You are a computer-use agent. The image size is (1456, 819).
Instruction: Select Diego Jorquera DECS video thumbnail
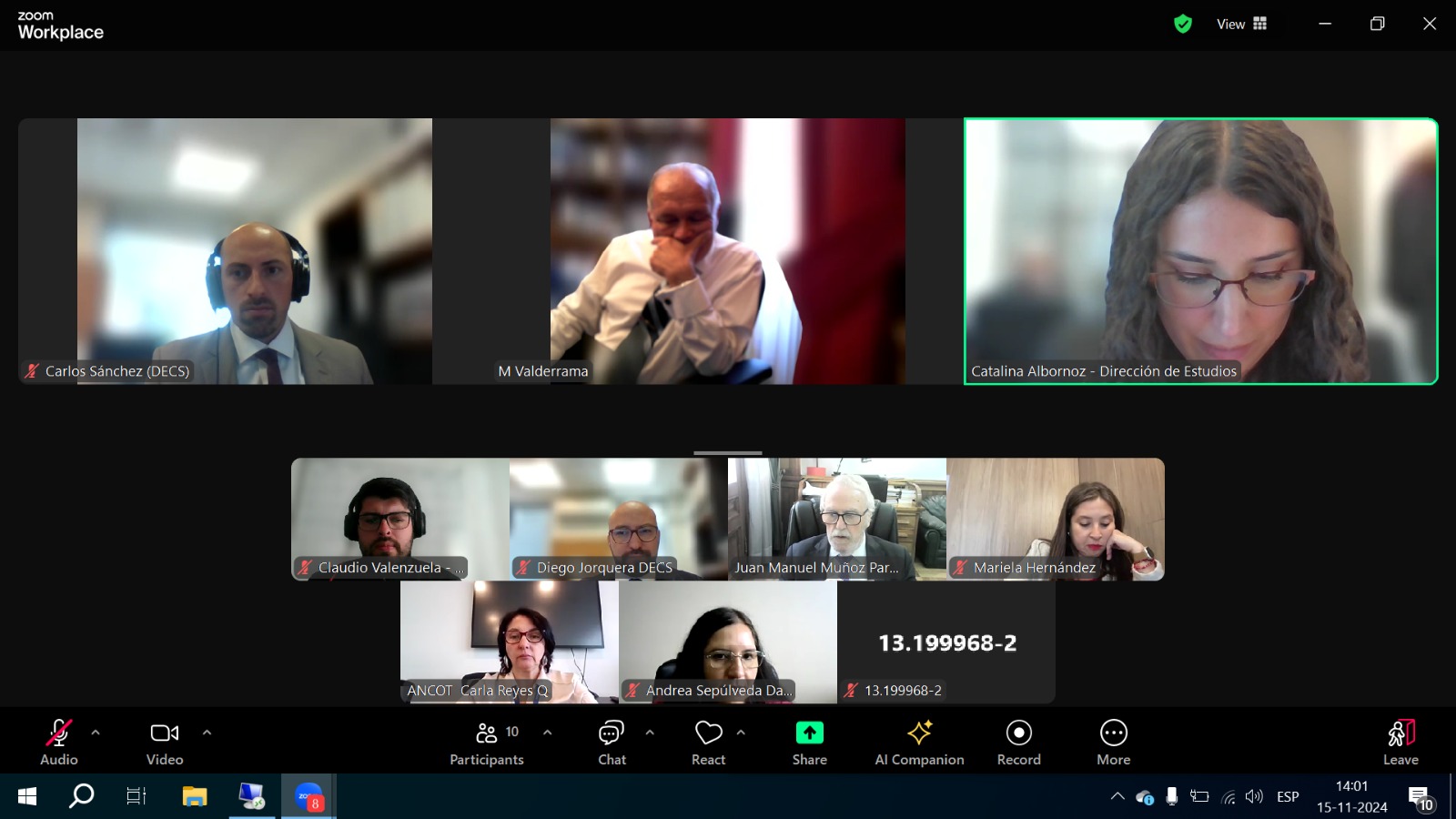tap(619, 519)
